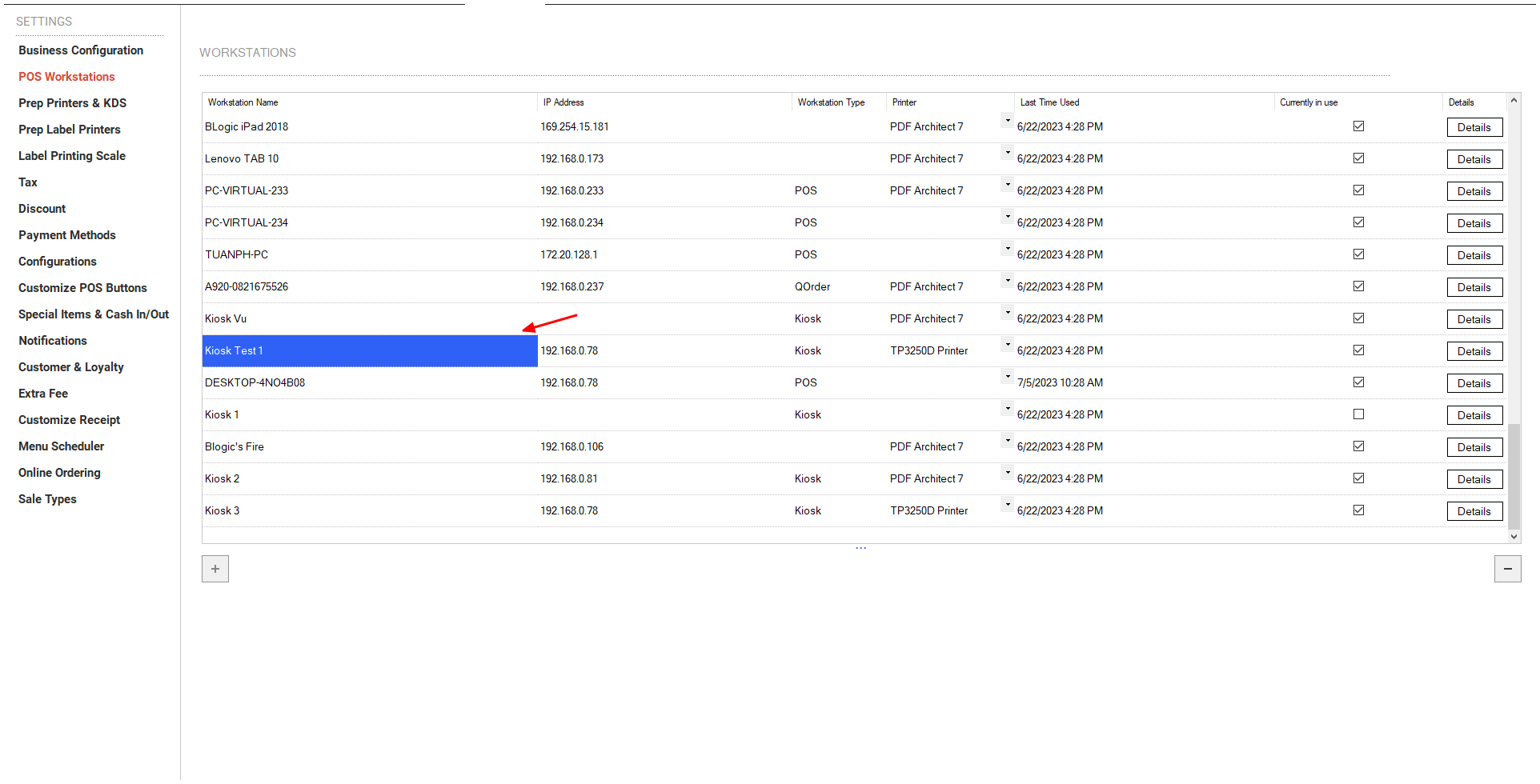
Task: Open printer dropdown for Lenovo TAB 10
Action: point(1008,154)
